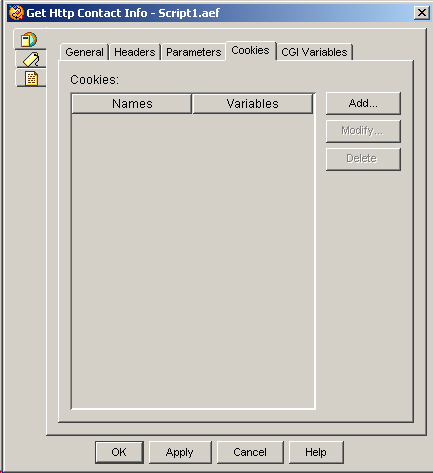Select the globe step-properties side tab icon
This screenshot has height=473, width=433.
point(29,40)
